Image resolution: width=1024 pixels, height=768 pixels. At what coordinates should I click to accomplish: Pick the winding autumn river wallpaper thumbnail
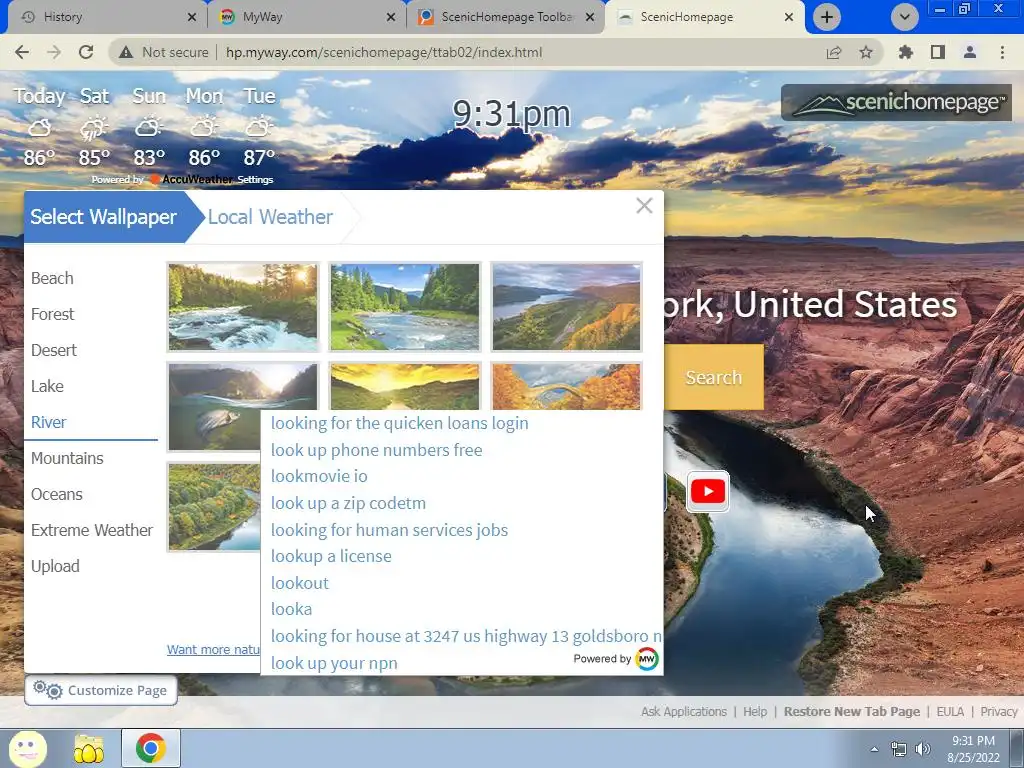pos(214,507)
